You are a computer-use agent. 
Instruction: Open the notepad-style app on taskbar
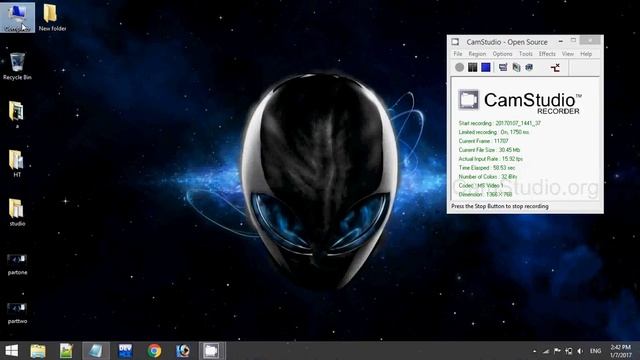(x=66, y=351)
